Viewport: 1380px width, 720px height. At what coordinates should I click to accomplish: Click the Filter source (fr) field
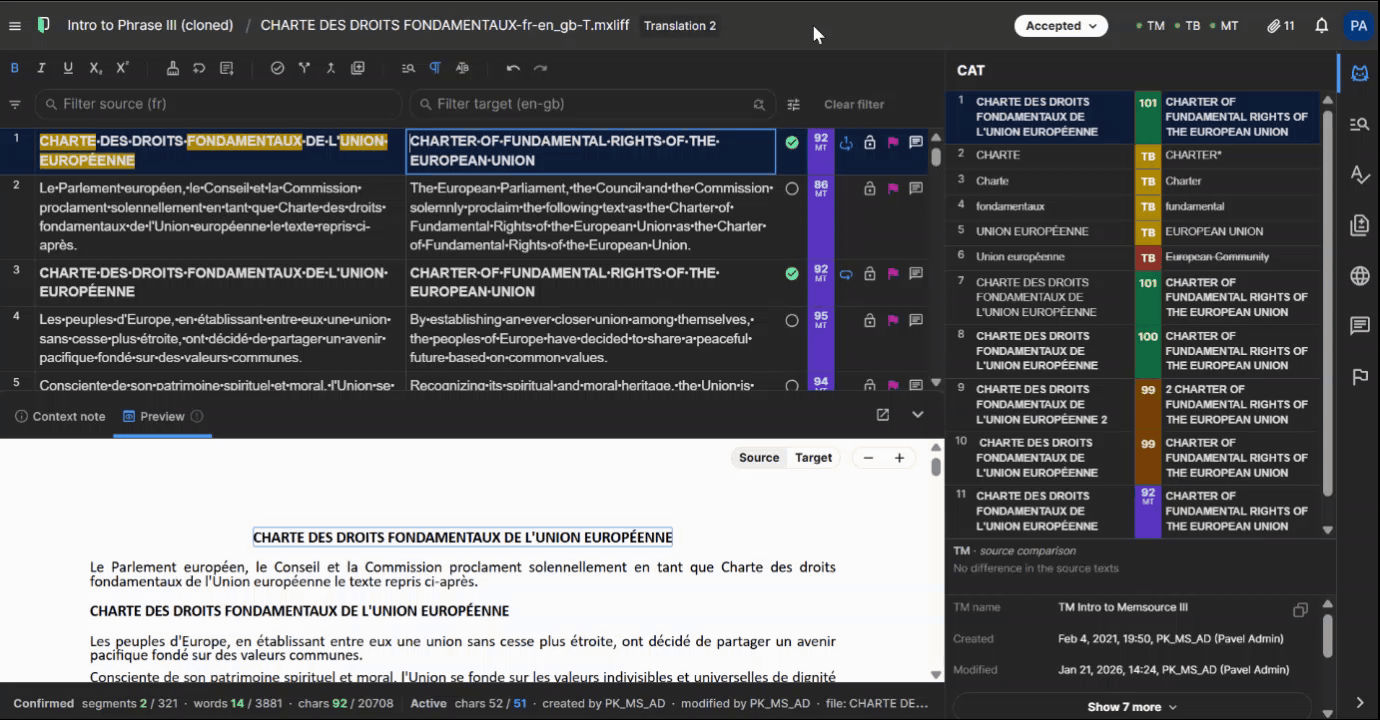218,104
